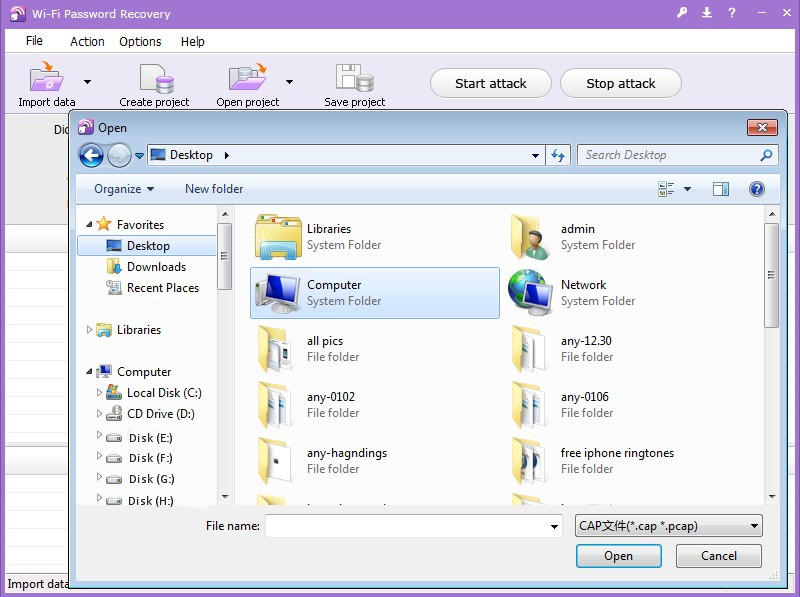Select the any-0102 folder
800x597 pixels.
point(376,405)
